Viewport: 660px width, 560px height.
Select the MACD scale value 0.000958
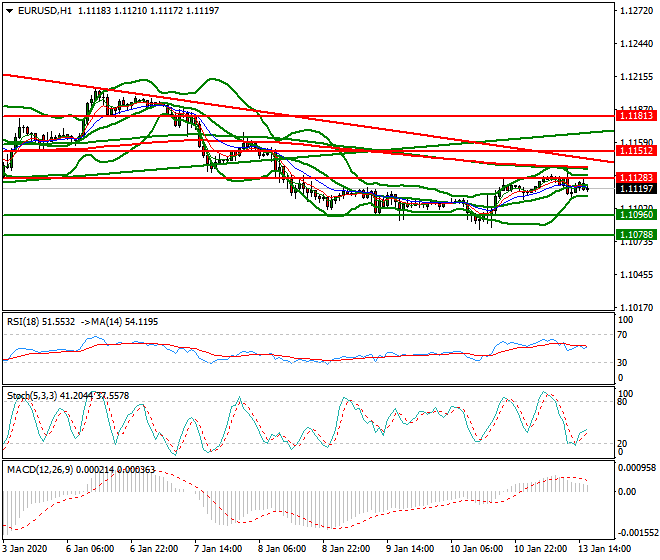637,467
